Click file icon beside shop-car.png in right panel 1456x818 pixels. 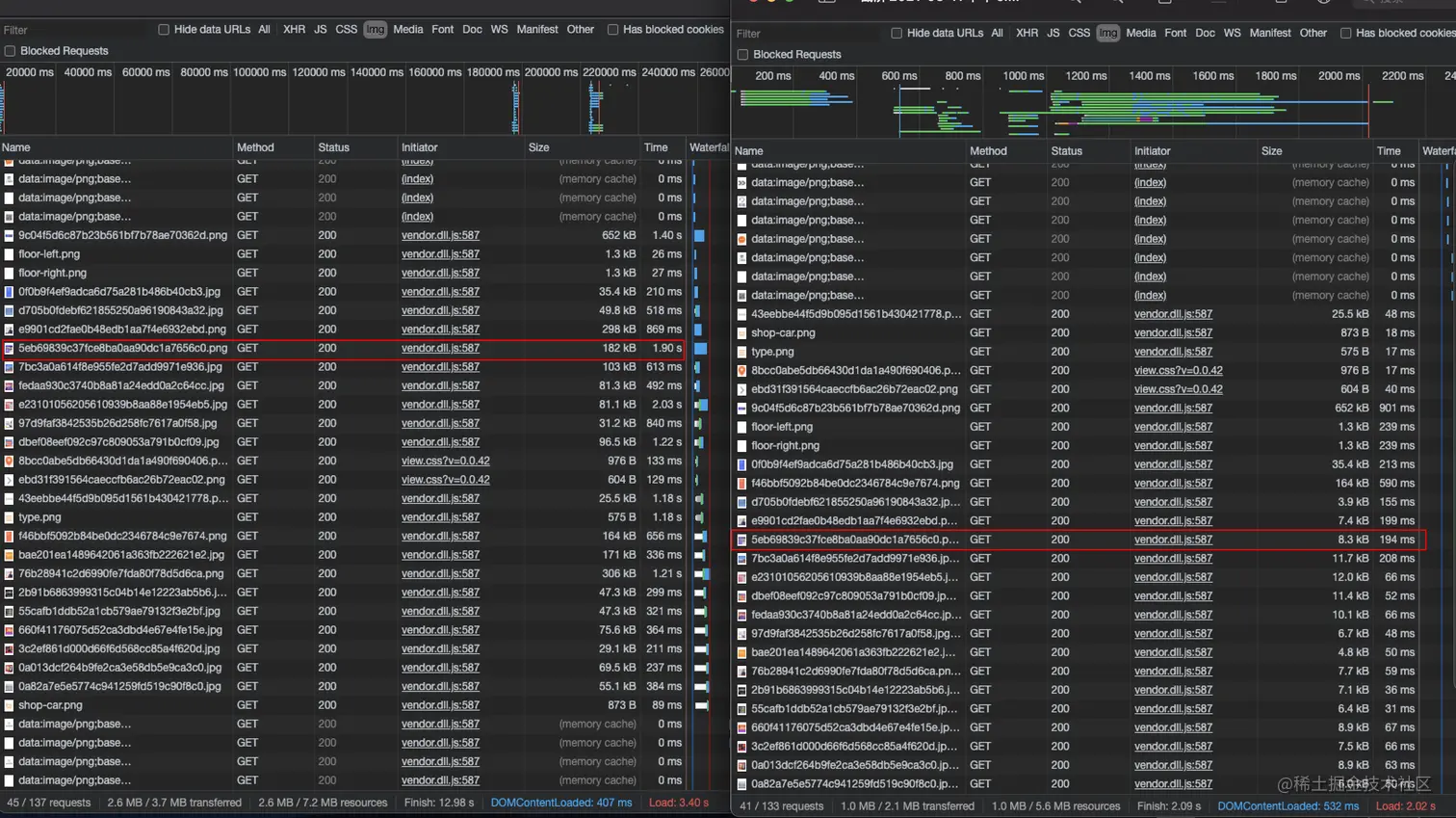tap(741, 333)
